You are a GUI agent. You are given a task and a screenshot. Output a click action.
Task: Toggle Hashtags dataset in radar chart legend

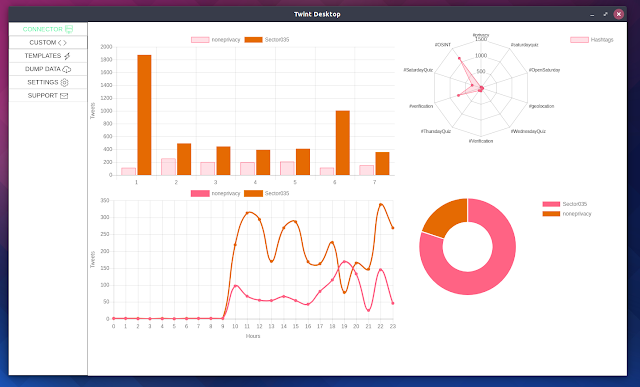(592, 40)
